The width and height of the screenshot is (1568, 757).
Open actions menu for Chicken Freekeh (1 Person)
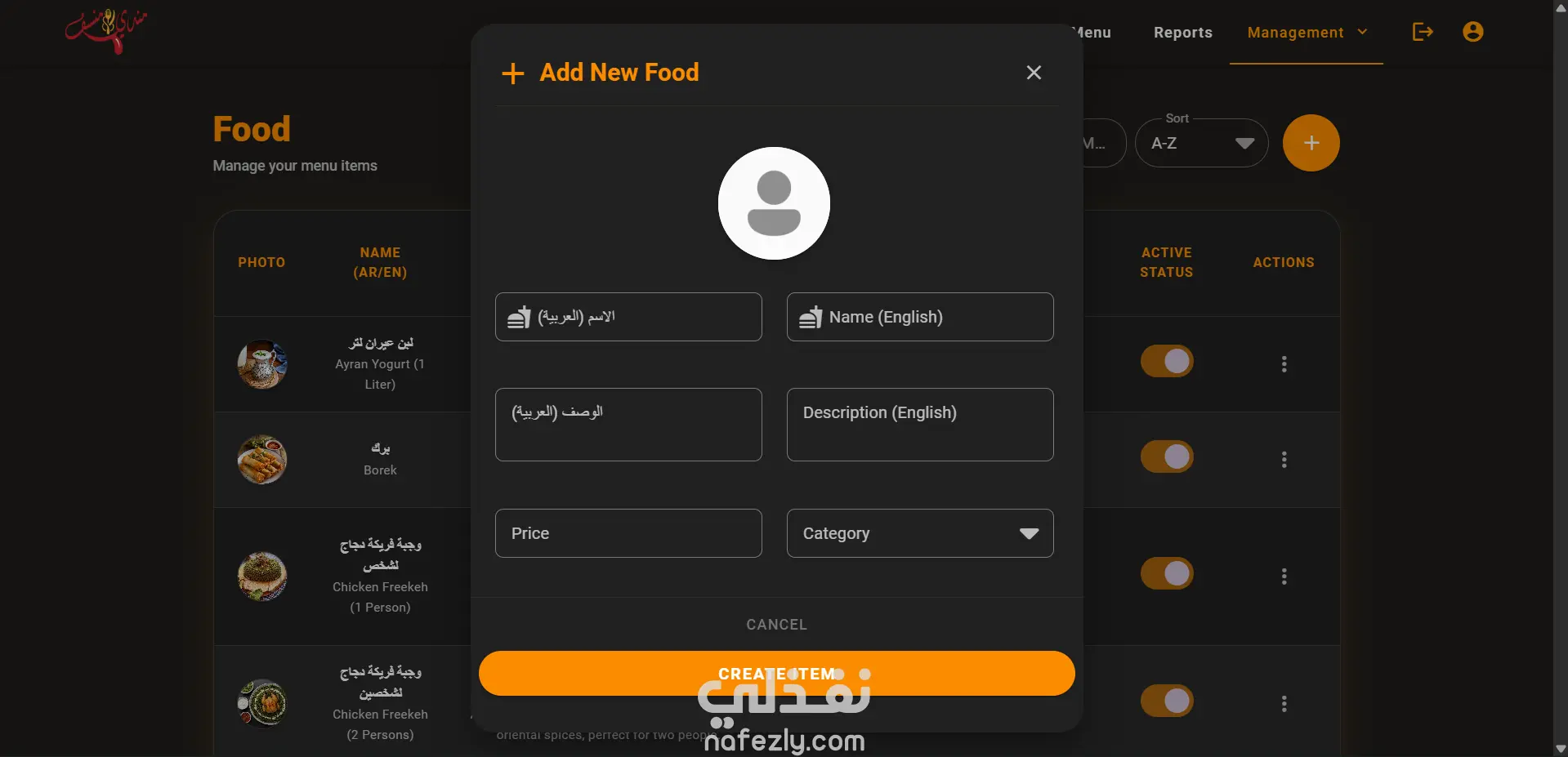[x=1284, y=577]
